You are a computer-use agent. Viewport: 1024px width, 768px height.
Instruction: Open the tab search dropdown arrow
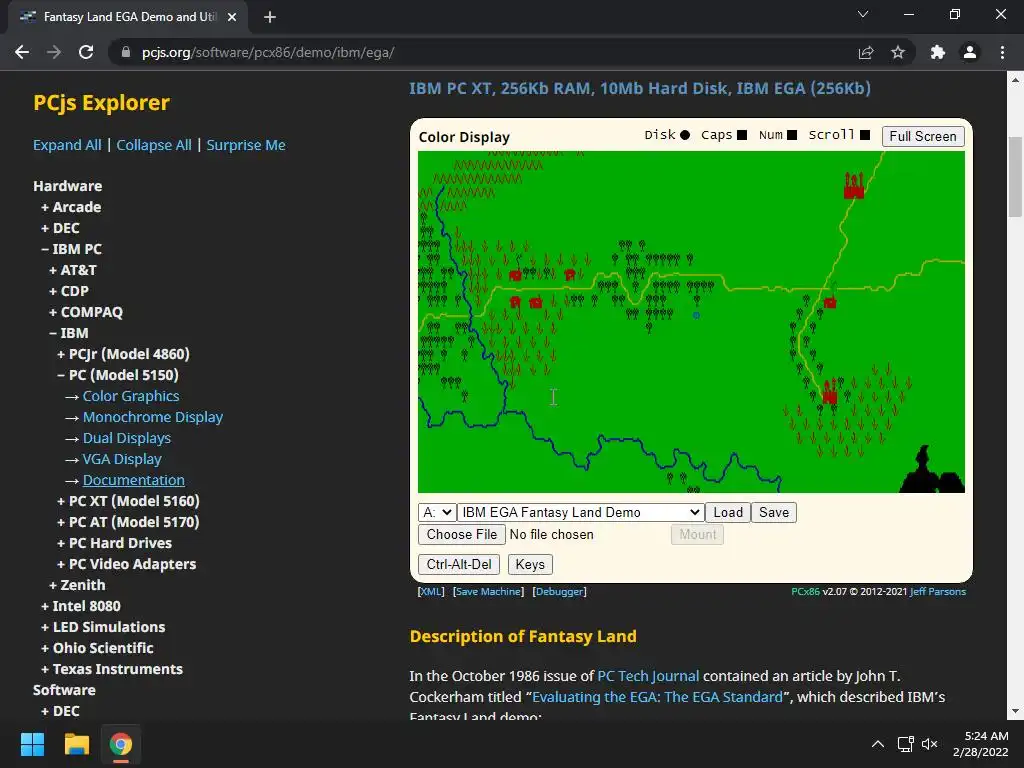coord(863,14)
